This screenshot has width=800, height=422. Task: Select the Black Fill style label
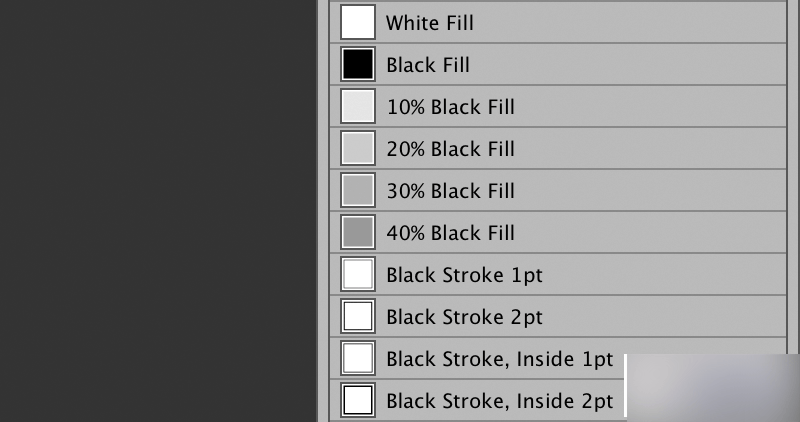[428, 65]
